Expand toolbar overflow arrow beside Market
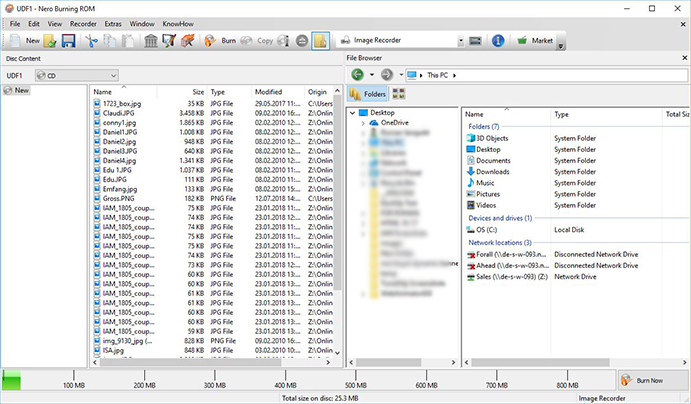Image resolution: width=691 pixels, height=404 pixels. point(561,46)
